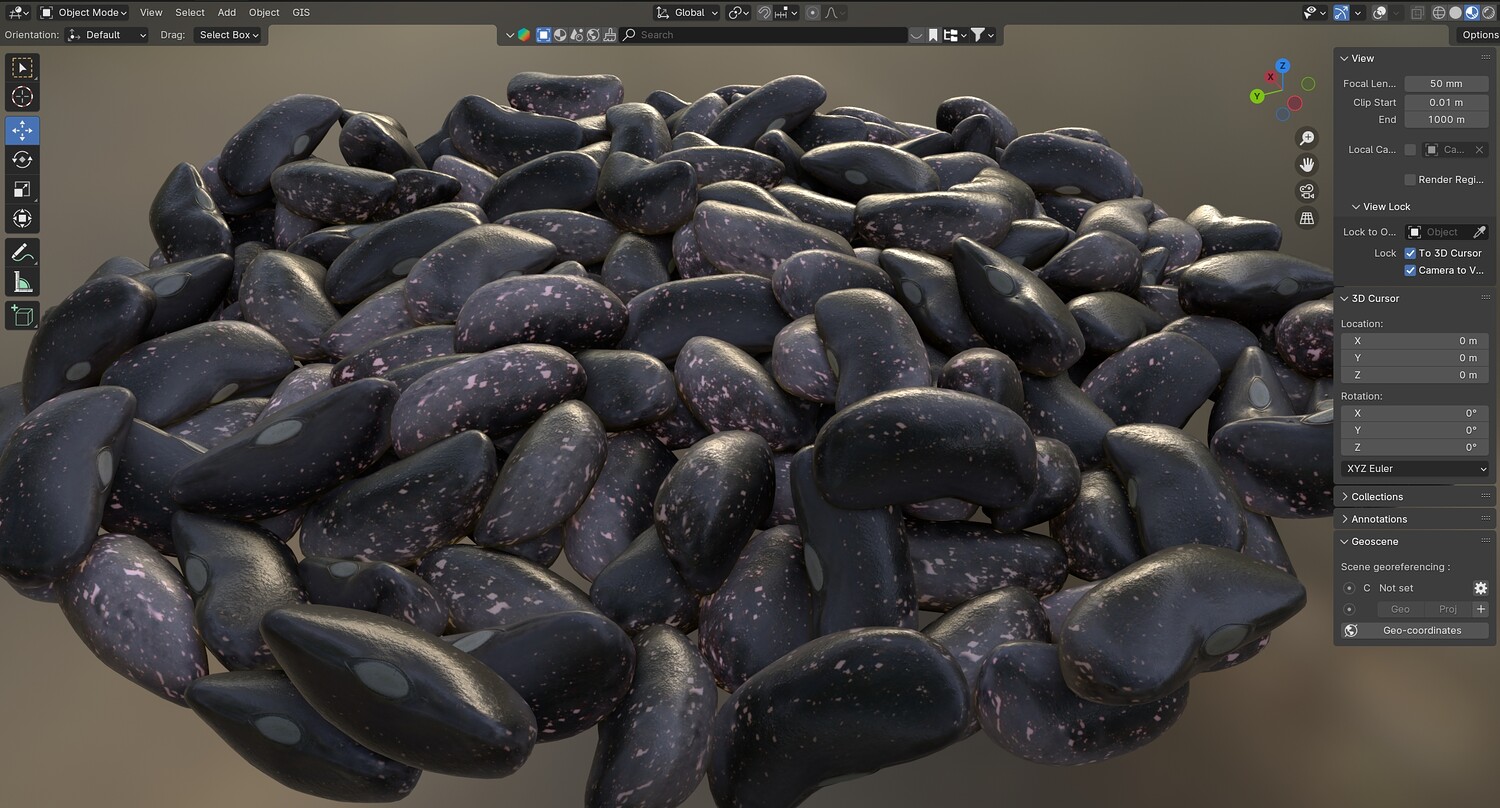Select the Annotate pencil tool
This screenshot has height=808, width=1500.
22,252
